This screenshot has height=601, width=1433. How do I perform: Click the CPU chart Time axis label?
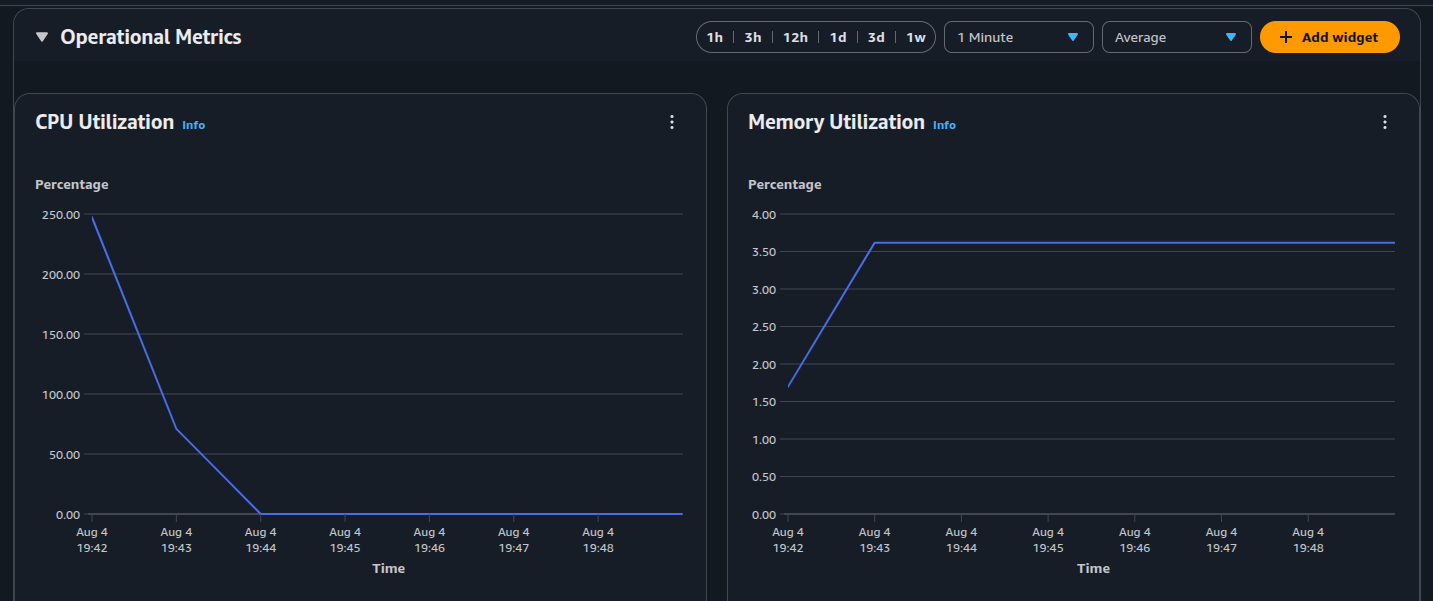tap(389, 568)
